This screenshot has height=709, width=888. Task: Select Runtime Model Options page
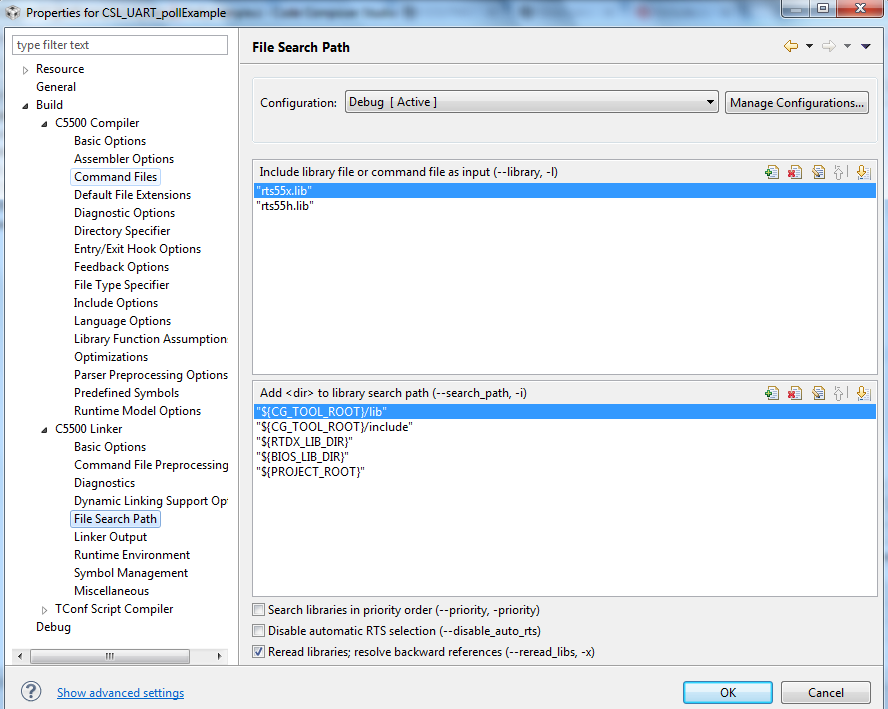pyautogui.click(x=137, y=411)
